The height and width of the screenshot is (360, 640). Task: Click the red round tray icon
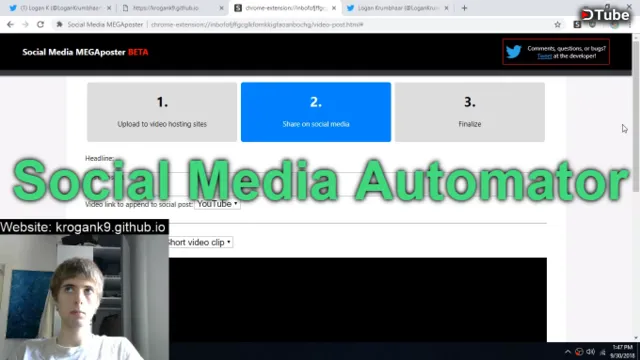click(579, 351)
